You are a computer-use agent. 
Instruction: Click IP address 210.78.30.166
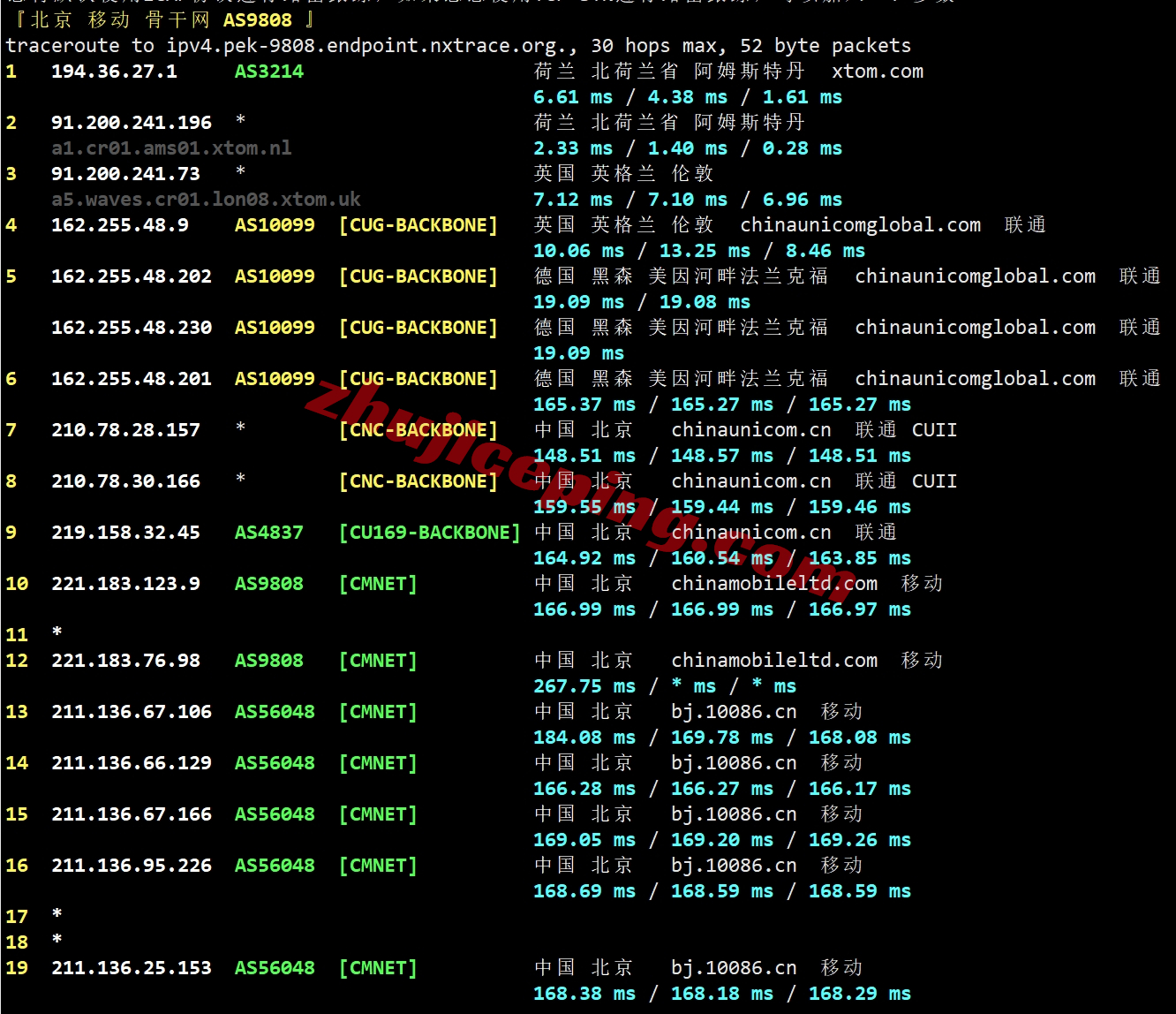tap(125, 481)
